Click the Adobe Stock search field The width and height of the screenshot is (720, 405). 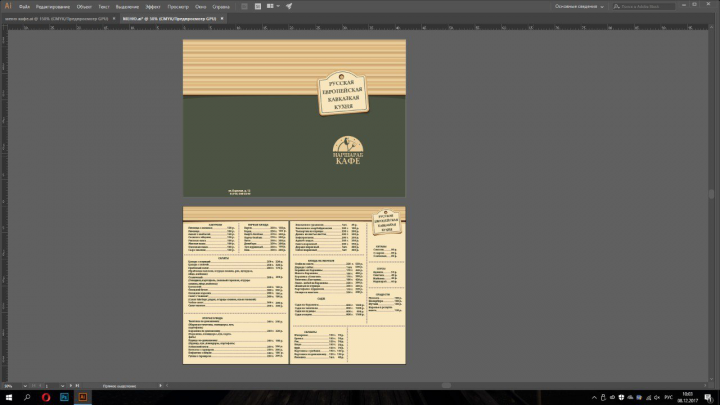point(644,6)
